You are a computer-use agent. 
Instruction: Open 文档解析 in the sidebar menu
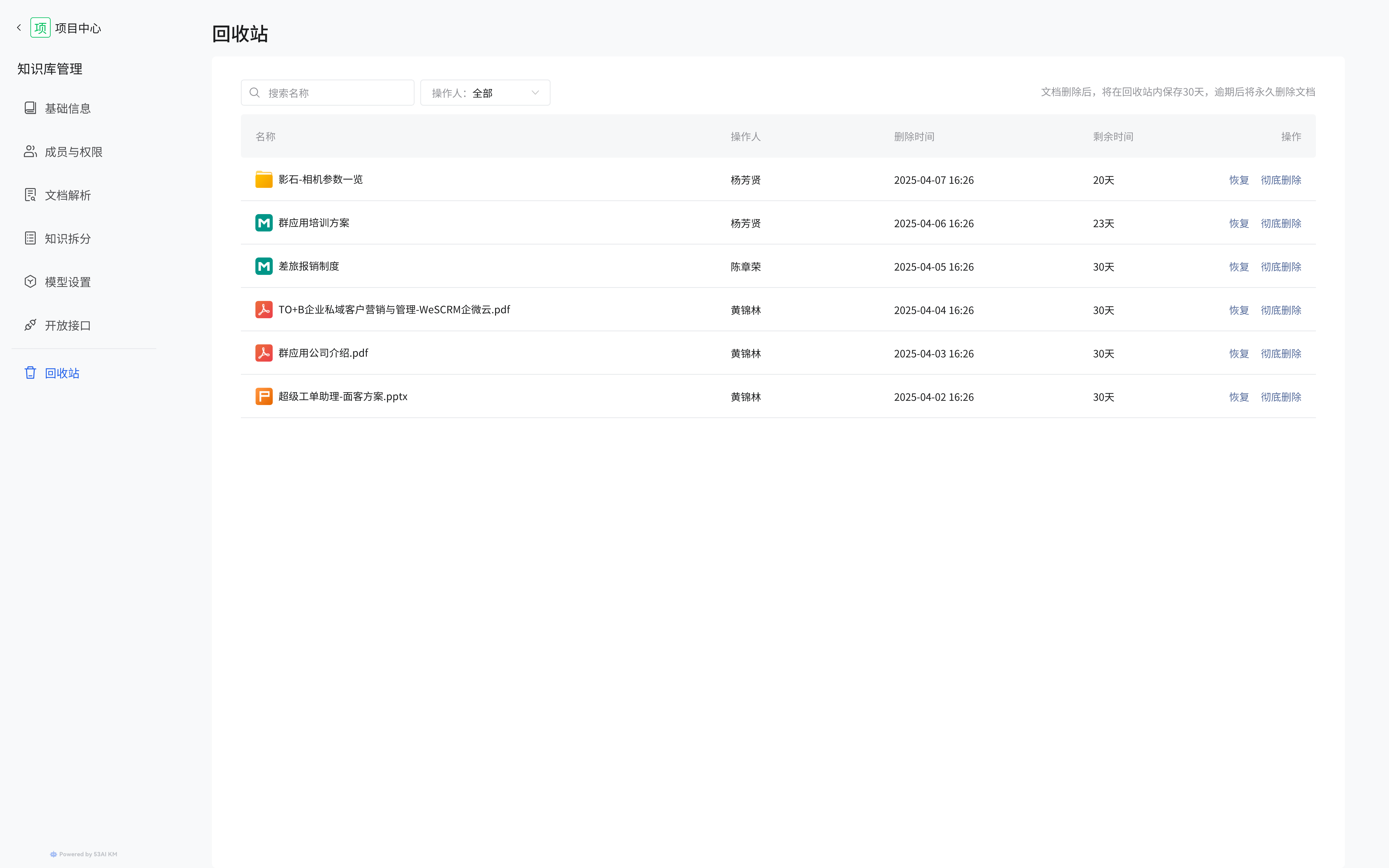pos(68,195)
